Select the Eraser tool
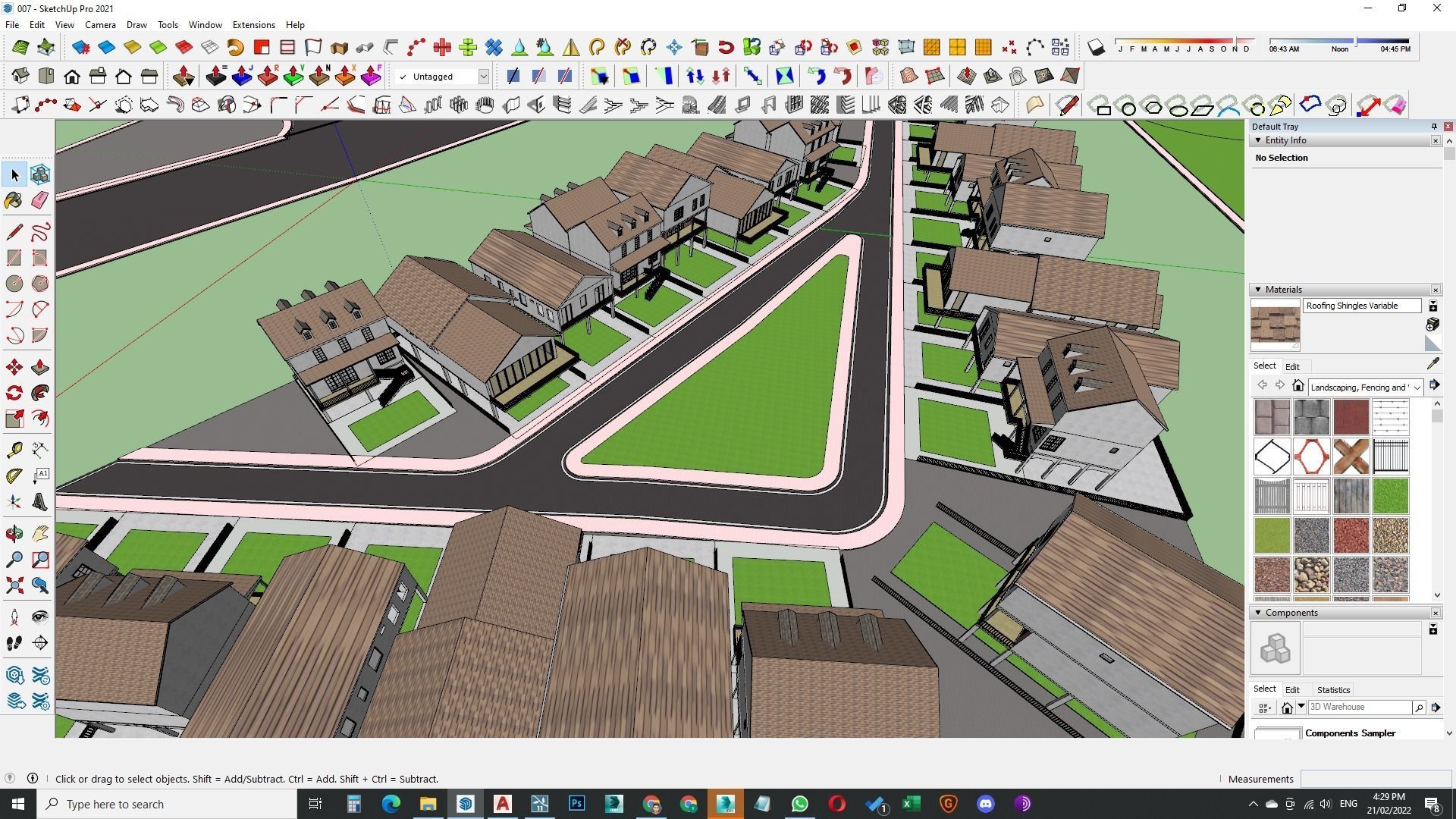 click(40, 200)
